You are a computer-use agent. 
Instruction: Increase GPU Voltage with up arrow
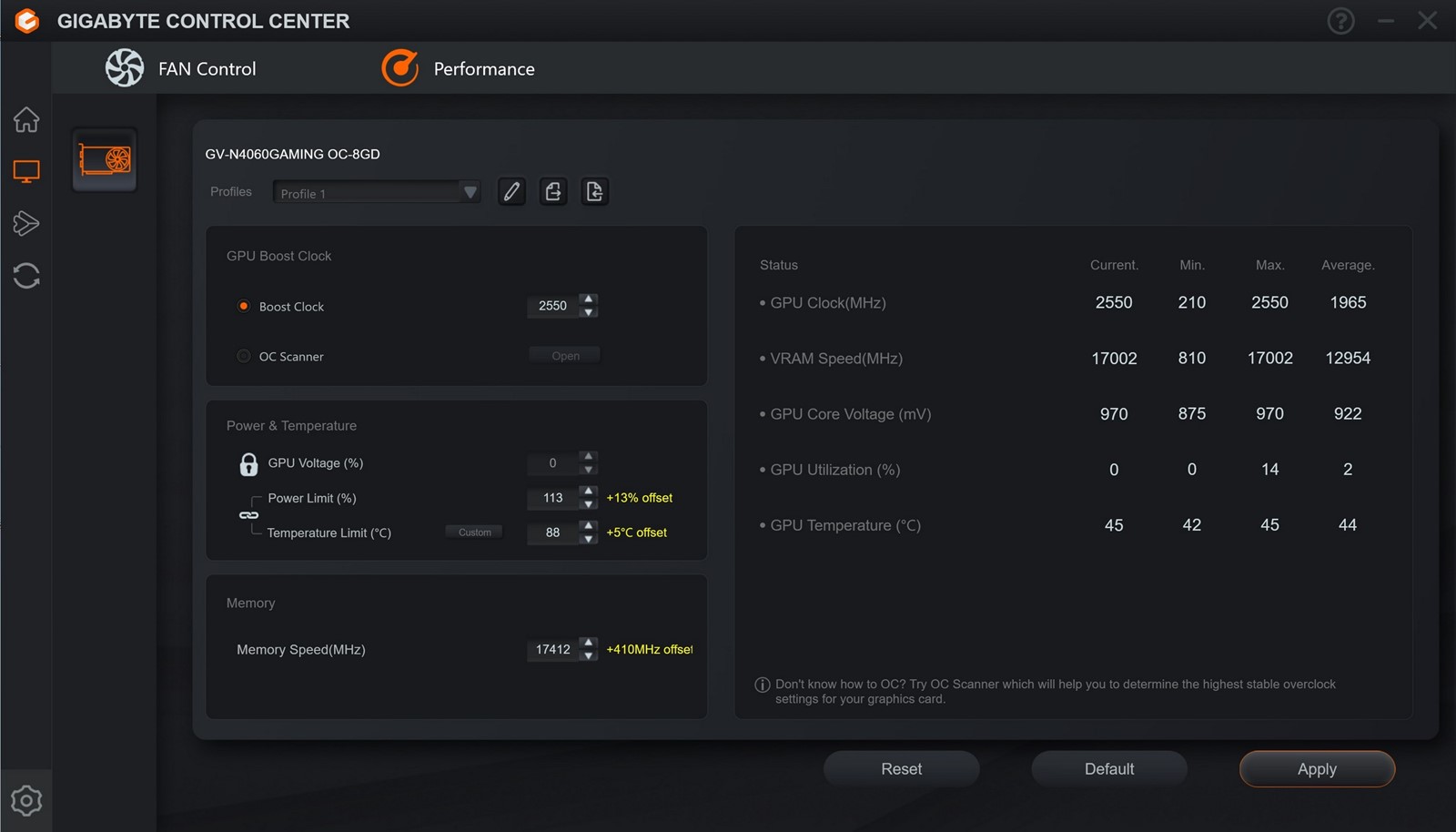pos(589,456)
